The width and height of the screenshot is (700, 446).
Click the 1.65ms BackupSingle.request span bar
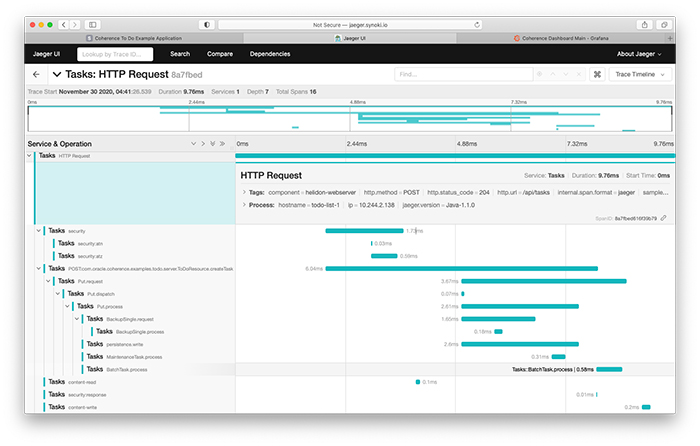tap(498, 319)
